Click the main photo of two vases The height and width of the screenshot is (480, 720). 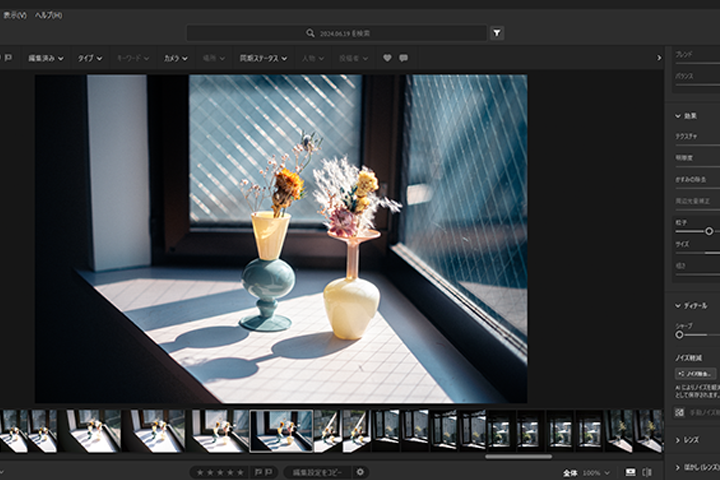click(x=281, y=239)
